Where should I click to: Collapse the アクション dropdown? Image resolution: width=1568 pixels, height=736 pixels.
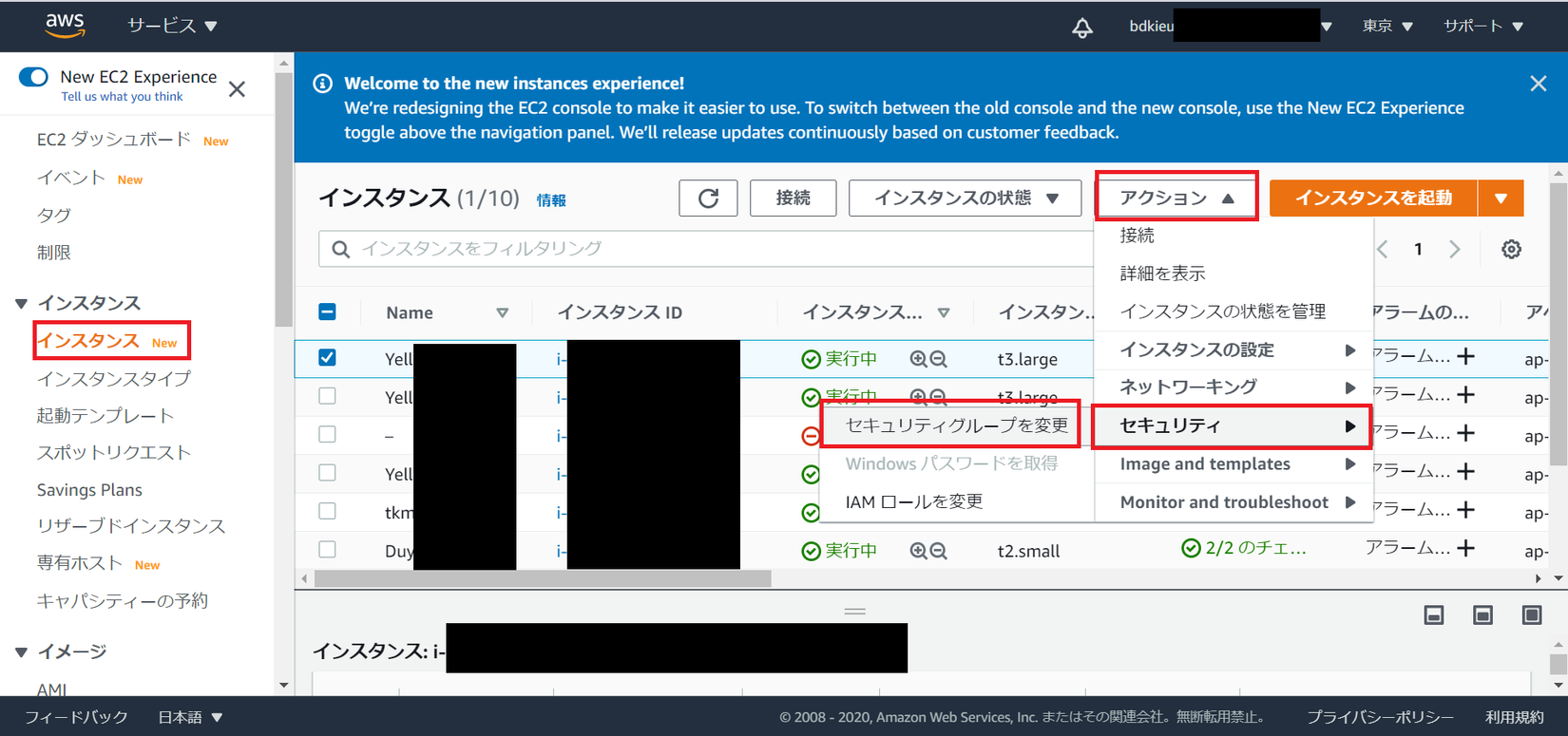coord(1176,198)
